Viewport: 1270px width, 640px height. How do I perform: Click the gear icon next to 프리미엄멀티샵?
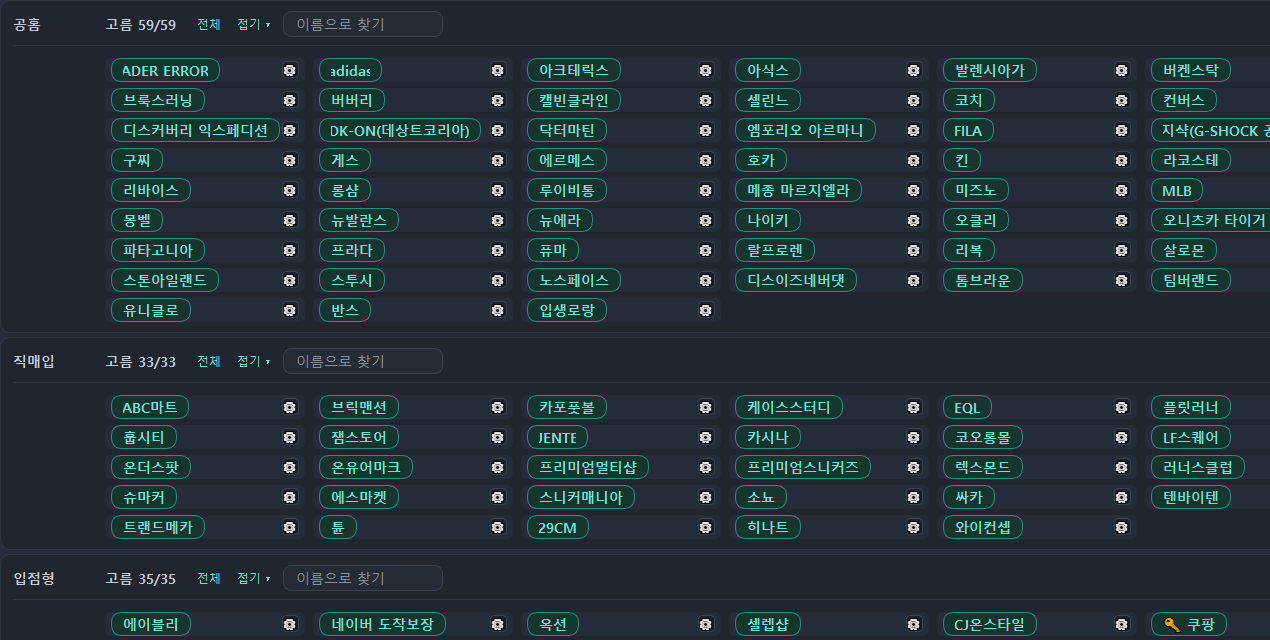[x=706, y=467]
